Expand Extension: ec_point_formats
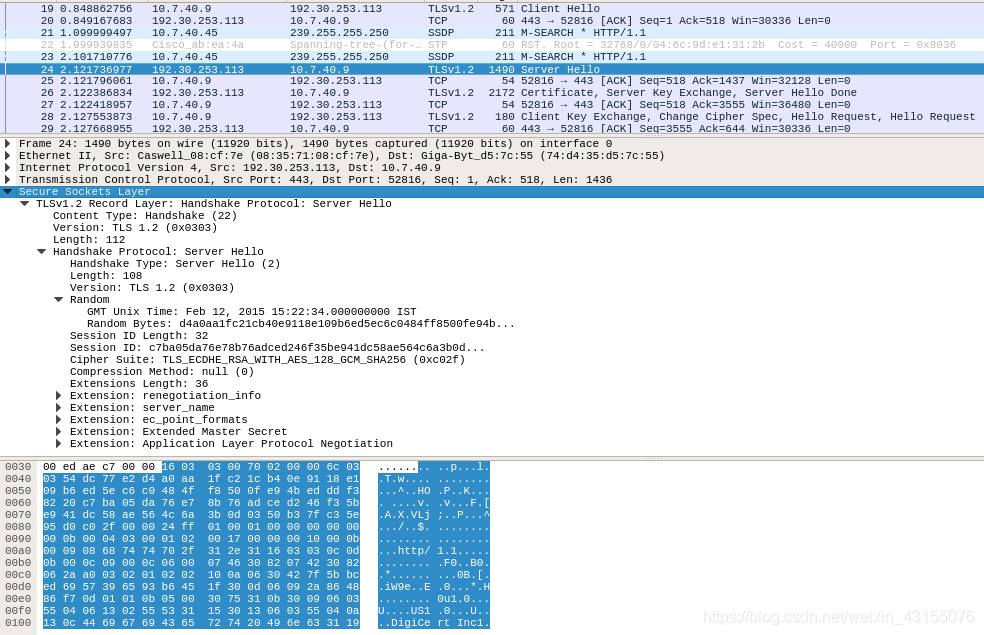This screenshot has width=984, height=635. 58,420
